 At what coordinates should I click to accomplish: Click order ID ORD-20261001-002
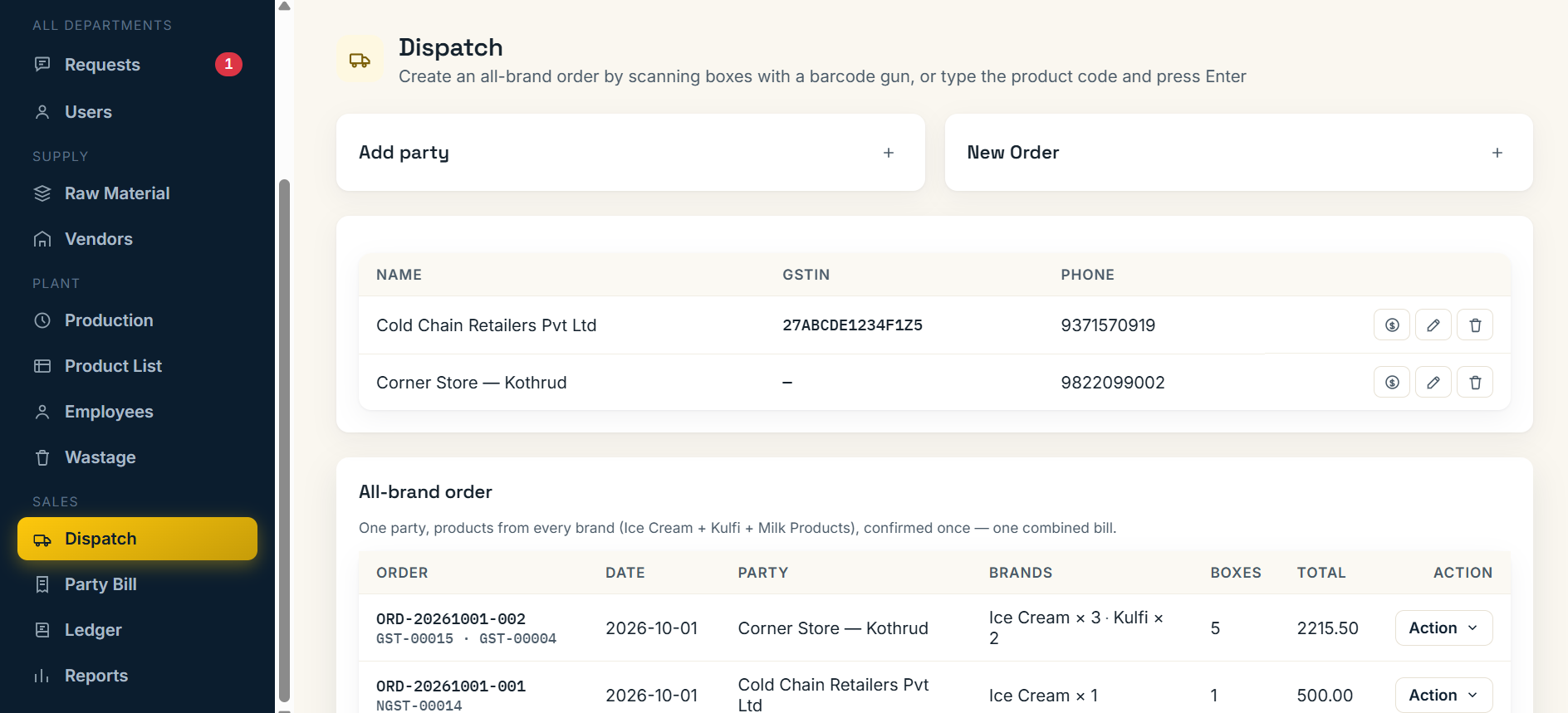(451, 619)
